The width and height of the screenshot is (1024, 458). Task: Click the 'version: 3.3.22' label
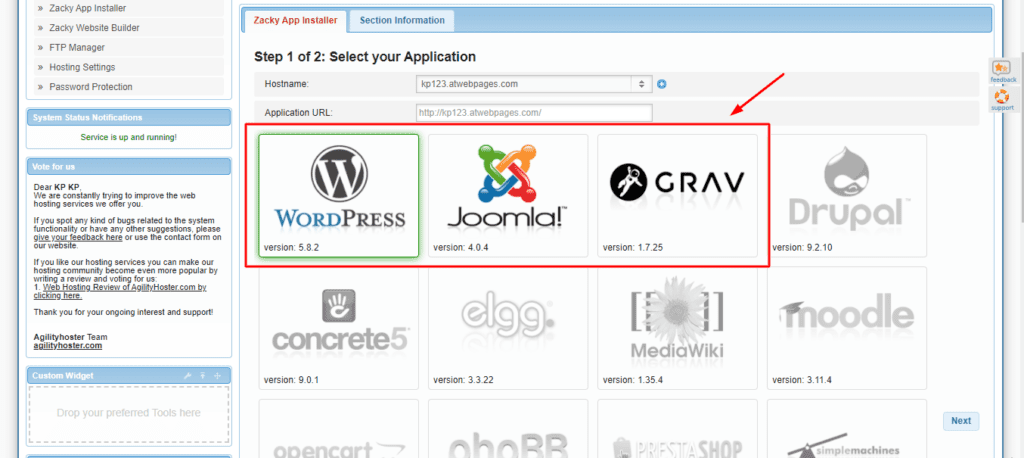click(463, 380)
